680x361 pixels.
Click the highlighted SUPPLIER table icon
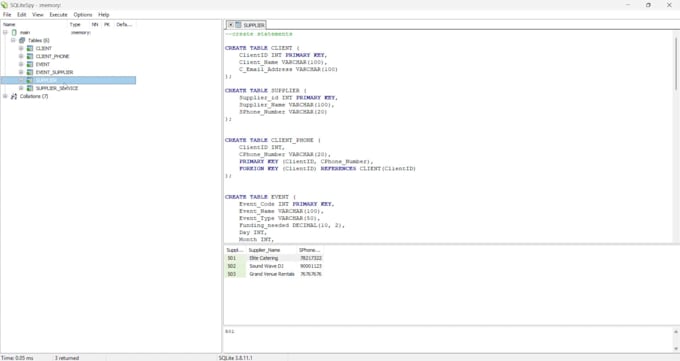(30, 80)
